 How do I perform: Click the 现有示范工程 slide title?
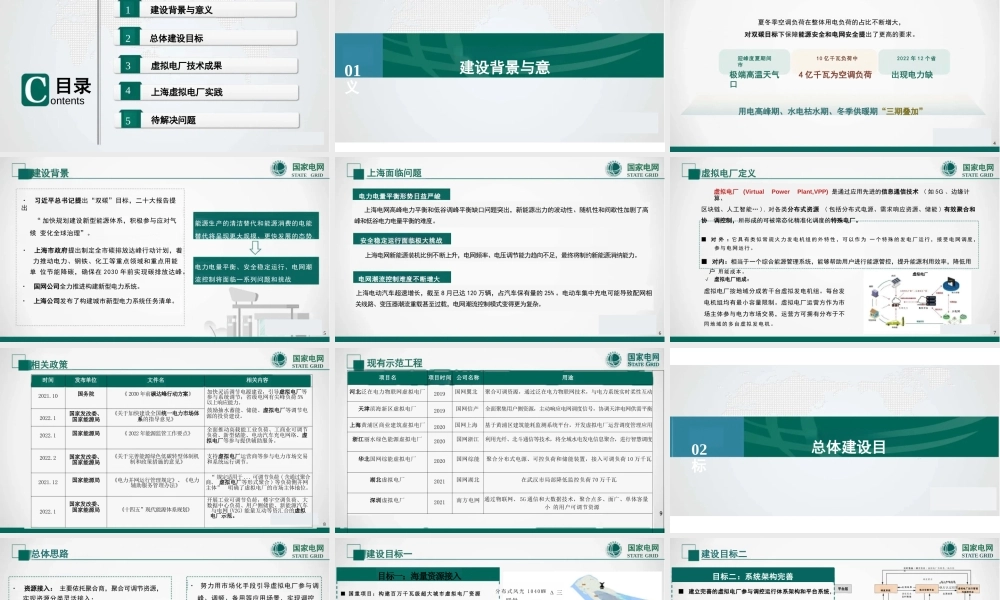point(395,363)
